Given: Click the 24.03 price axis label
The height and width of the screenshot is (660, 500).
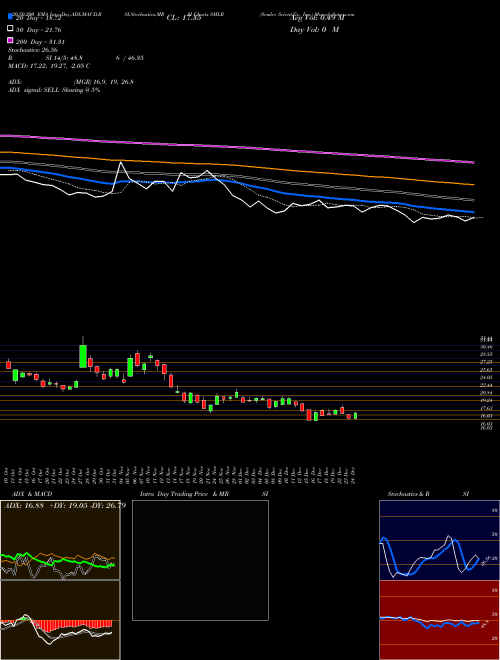Looking at the screenshot, I should [486, 378].
